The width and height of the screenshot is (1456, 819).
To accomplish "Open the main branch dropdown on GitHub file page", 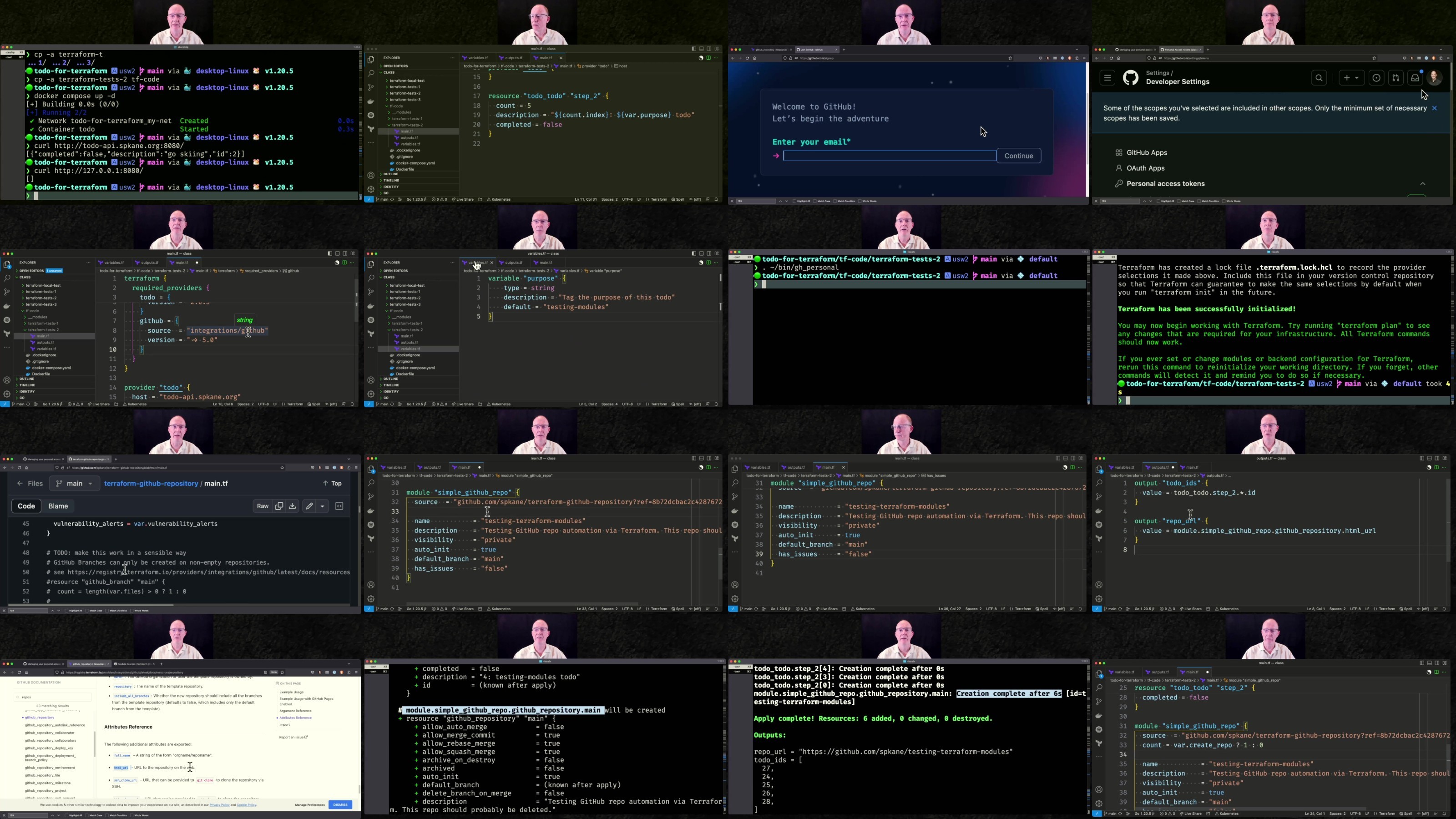I will tap(75, 484).
